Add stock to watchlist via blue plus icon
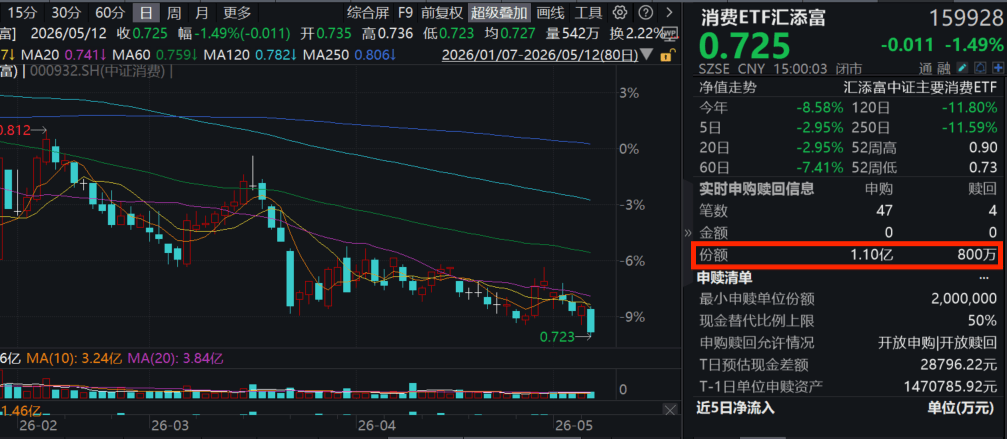The height and width of the screenshot is (439, 1007). click(998, 67)
